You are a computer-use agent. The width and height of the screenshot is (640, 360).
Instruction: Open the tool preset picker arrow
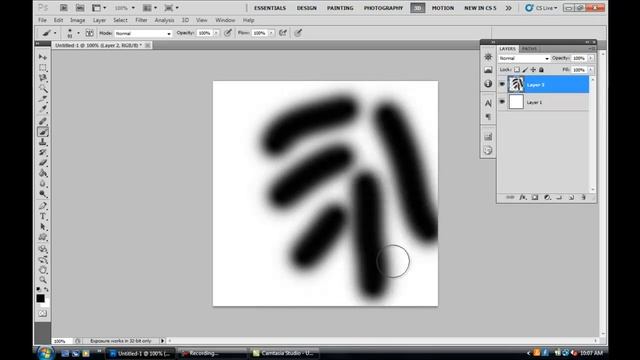point(55,33)
